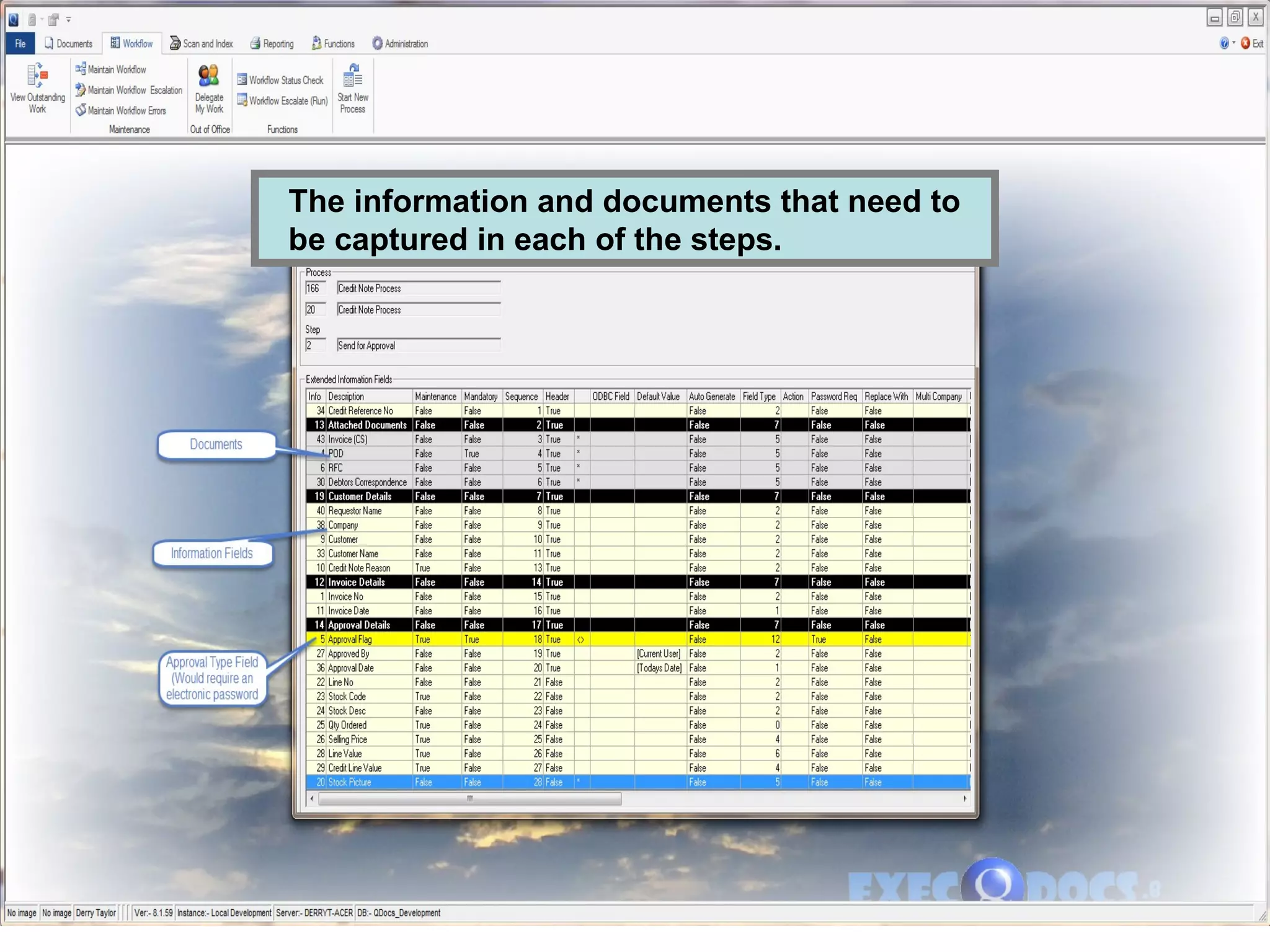Select the Credit Reference No row

637,410
